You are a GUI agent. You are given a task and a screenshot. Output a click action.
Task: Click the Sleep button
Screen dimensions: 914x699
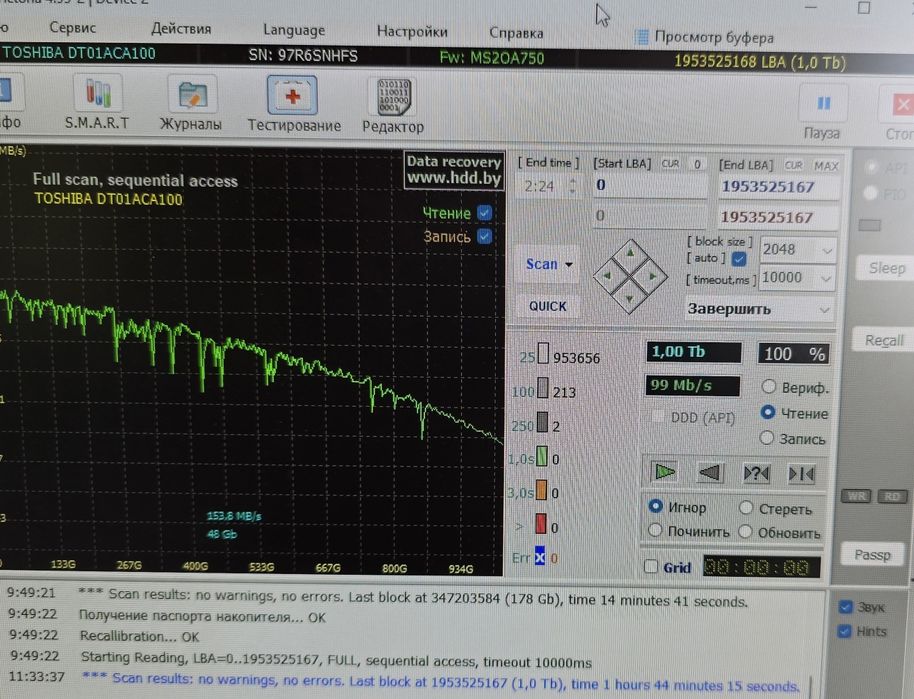[887, 268]
